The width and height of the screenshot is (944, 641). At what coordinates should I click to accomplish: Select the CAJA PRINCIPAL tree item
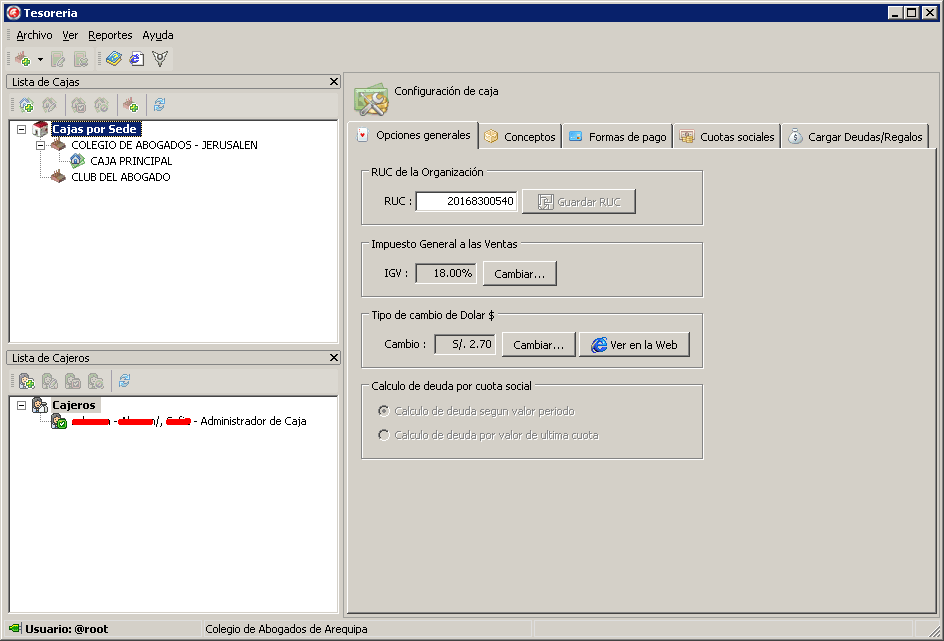pyautogui.click(x=131, y=161)
